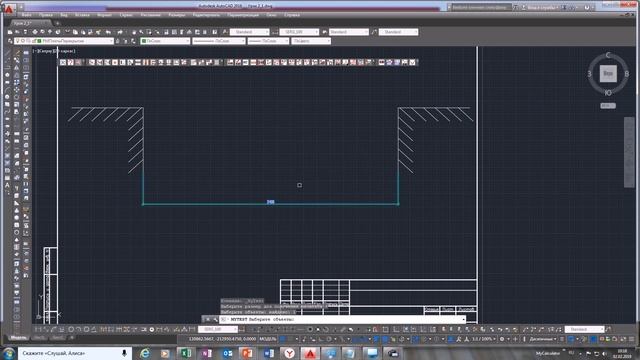Click in the command line input field
The width and height of the screenshot is (640, 360).
tap(343, 319)
